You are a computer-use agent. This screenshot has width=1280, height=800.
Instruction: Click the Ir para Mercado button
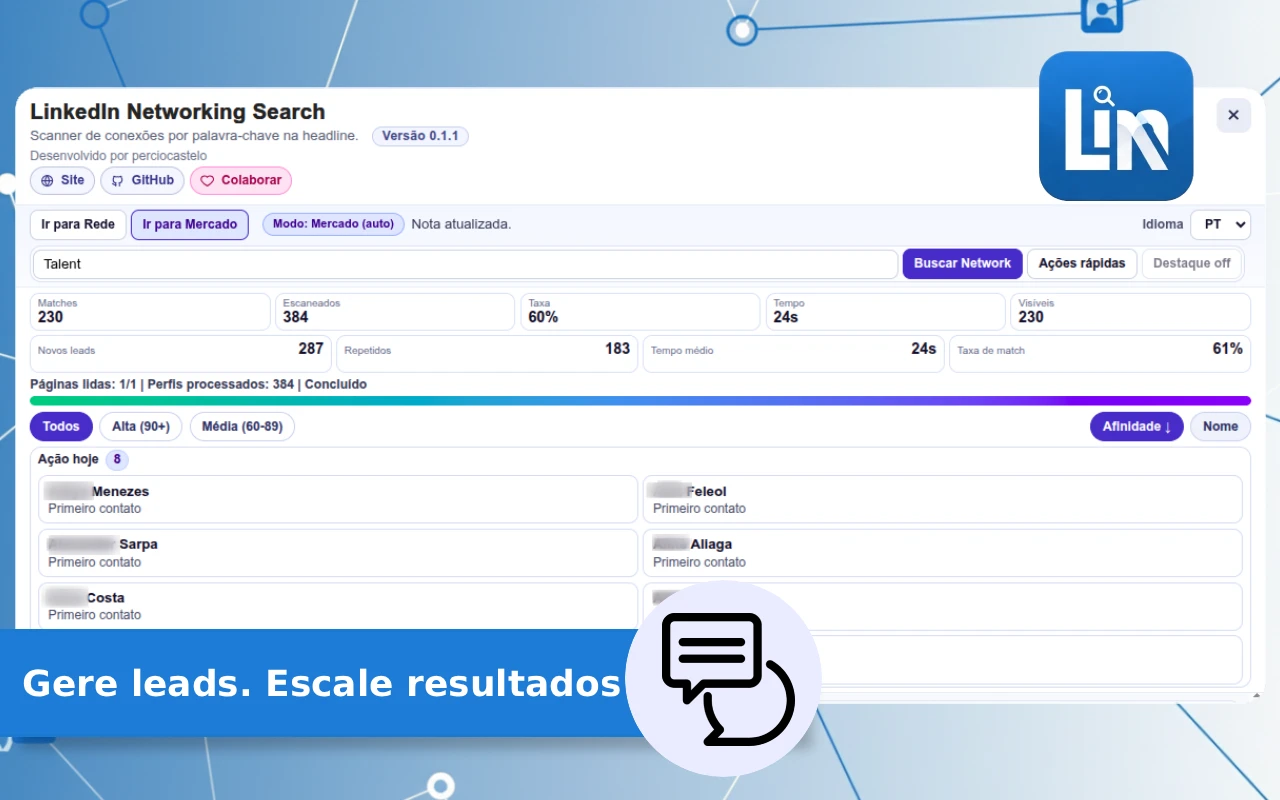coord(189,225)
